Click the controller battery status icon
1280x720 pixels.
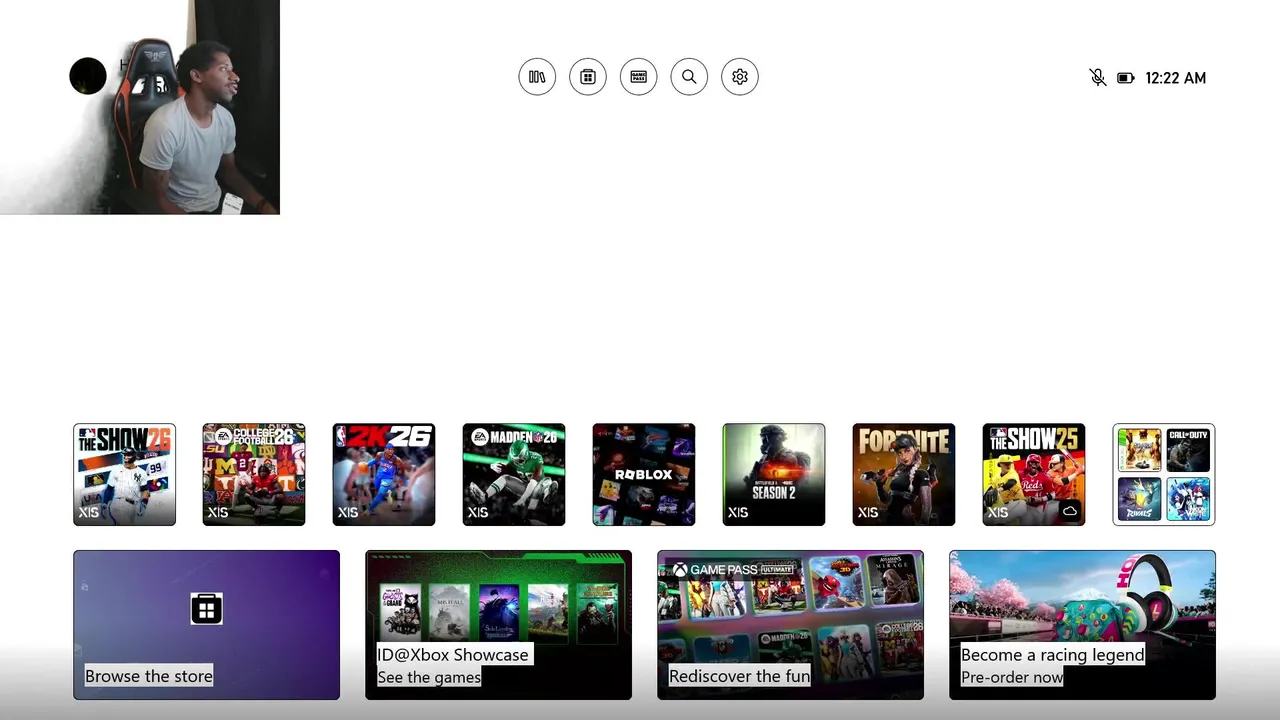(1126, 78)
